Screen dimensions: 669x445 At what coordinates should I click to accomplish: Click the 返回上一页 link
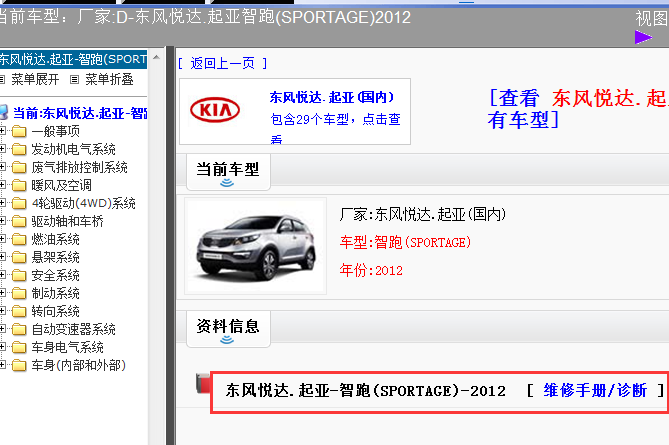(222, 63)
